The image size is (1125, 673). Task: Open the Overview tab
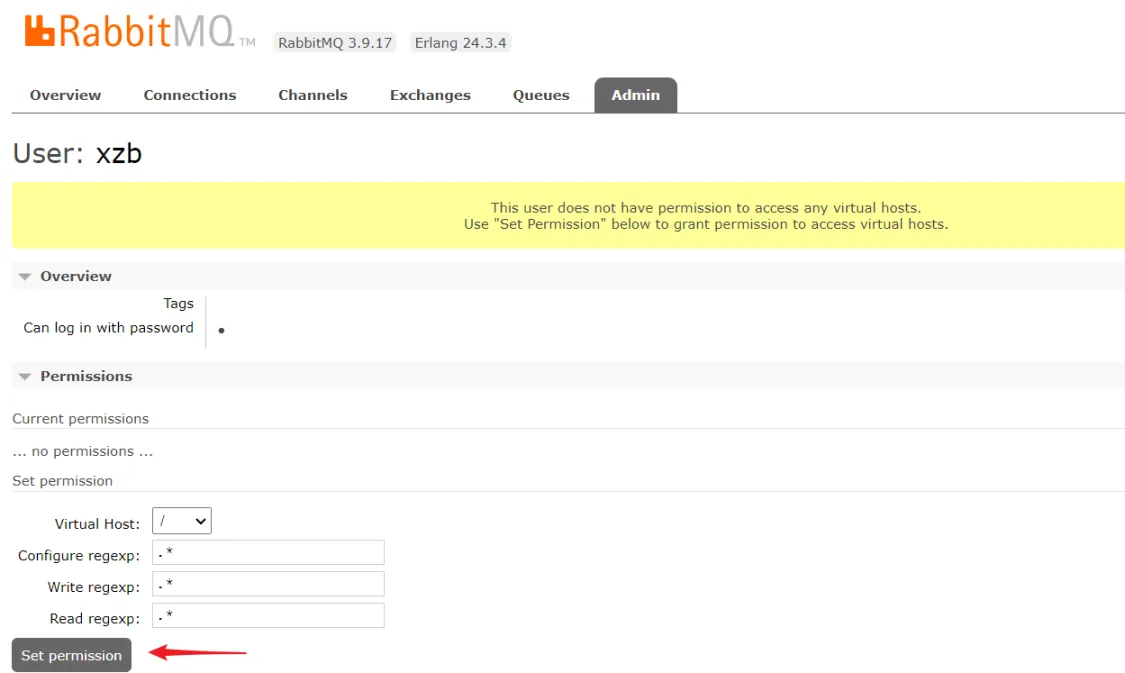[65, 95]
